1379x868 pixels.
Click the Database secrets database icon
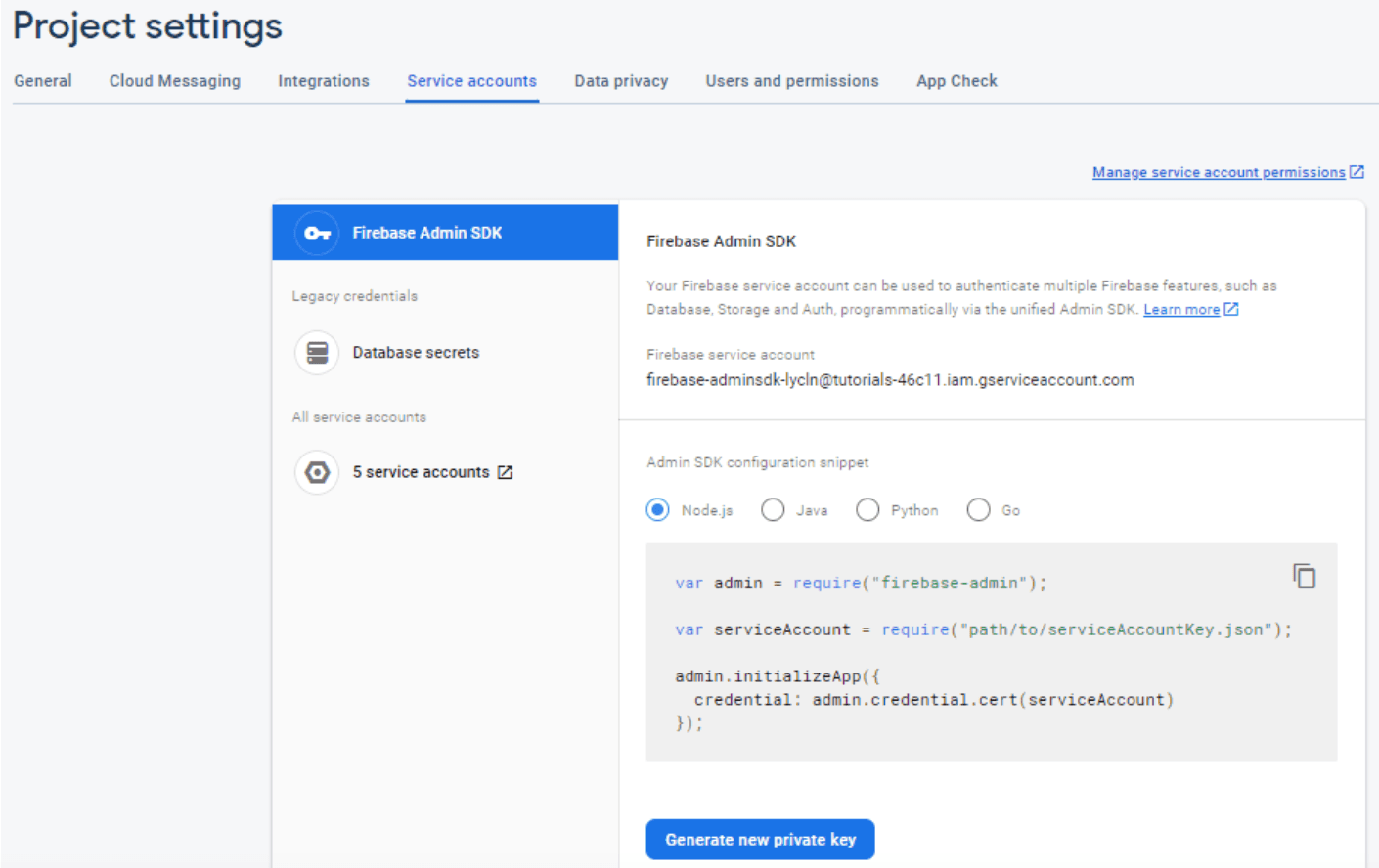pos(316,352)
